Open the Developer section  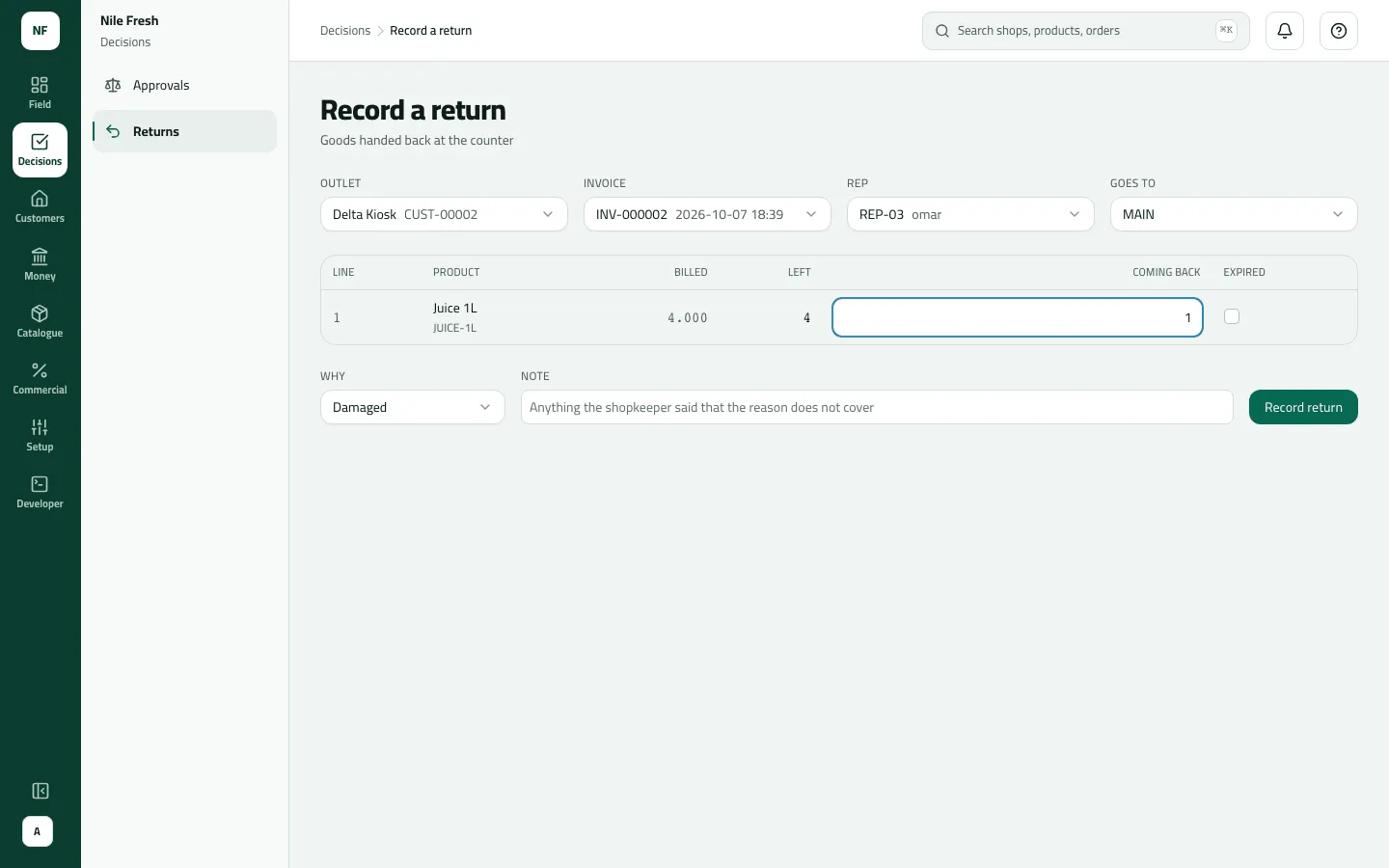pyautogui.click(x=40, y=492)
